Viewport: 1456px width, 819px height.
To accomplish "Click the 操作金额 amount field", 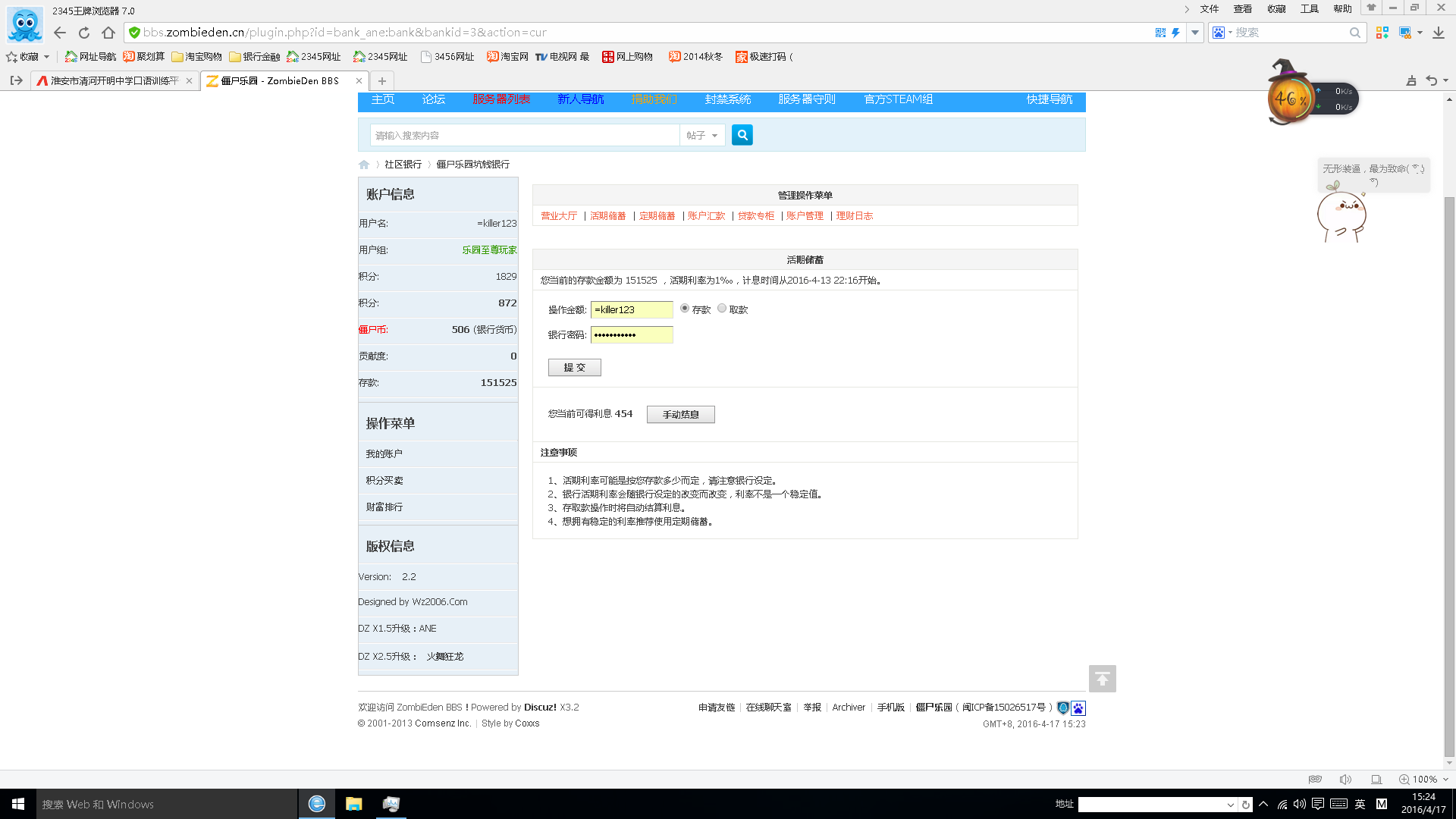I will point(632,309).
